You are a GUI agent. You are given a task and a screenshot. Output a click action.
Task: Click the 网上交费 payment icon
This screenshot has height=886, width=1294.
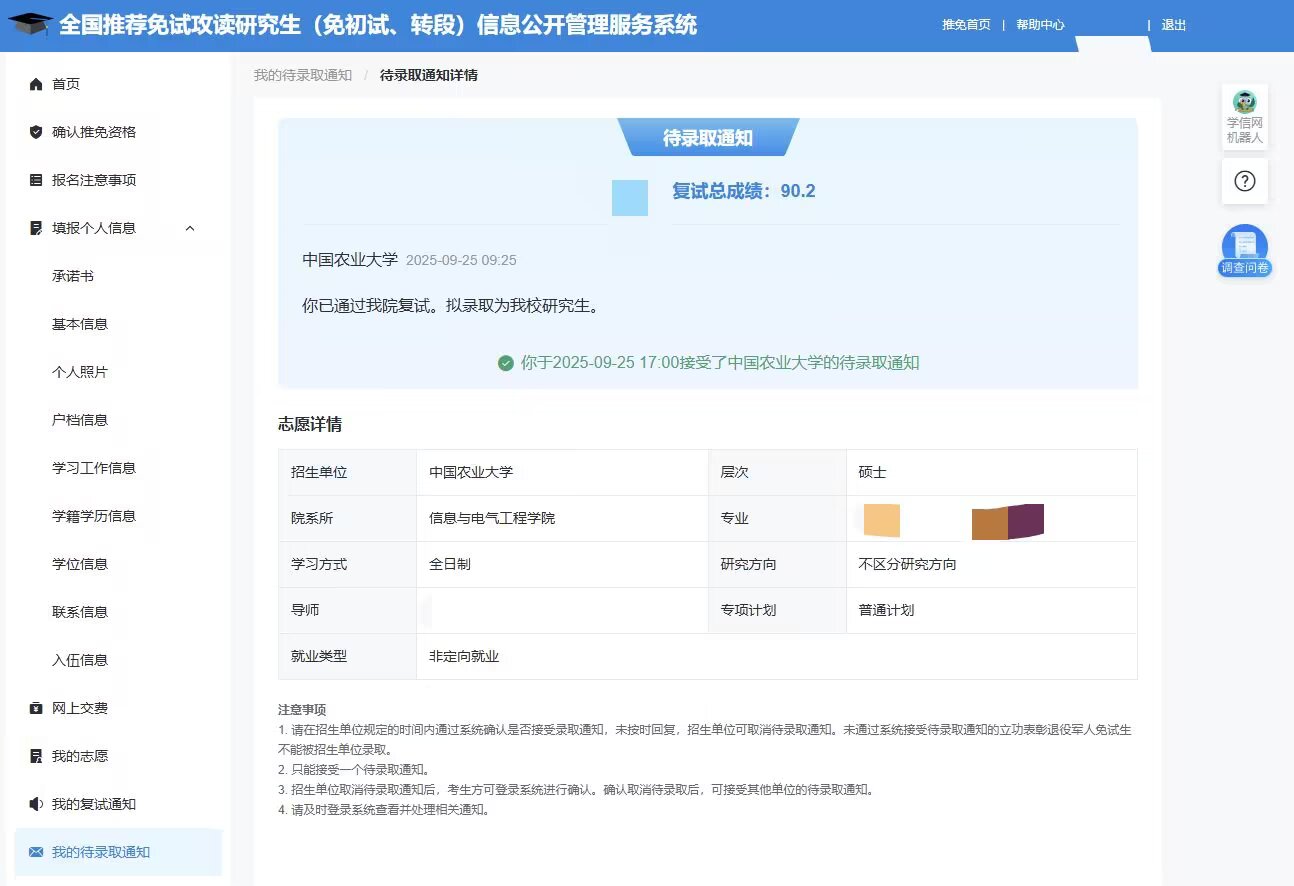36,708
